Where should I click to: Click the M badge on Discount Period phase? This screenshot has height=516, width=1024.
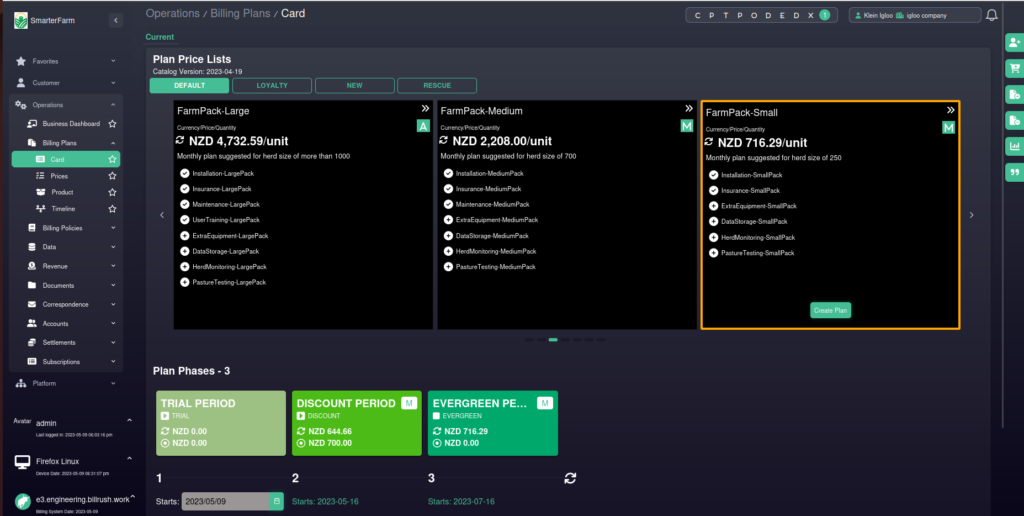click(x=409, y=403)
